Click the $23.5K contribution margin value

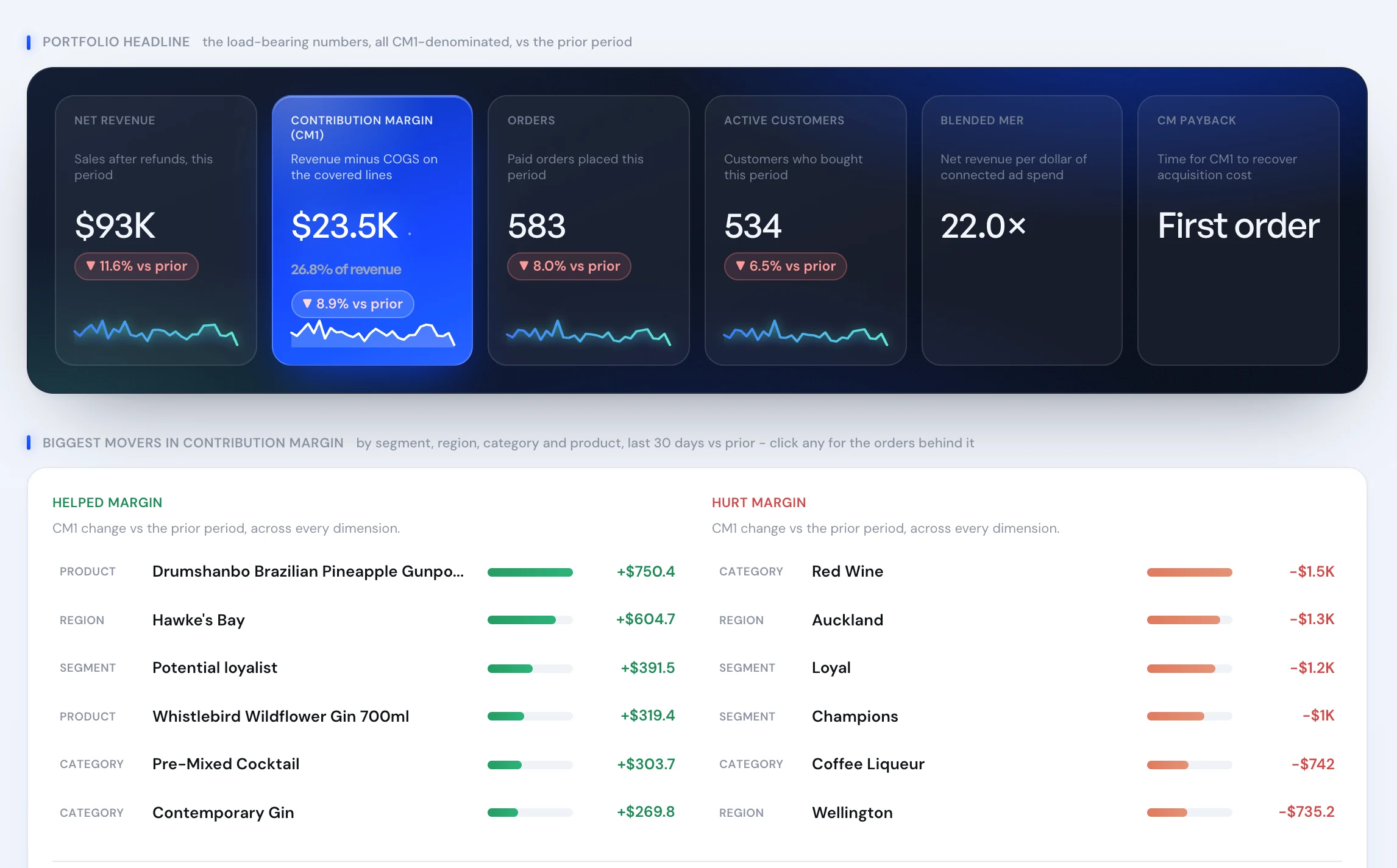tap(344, 226)
